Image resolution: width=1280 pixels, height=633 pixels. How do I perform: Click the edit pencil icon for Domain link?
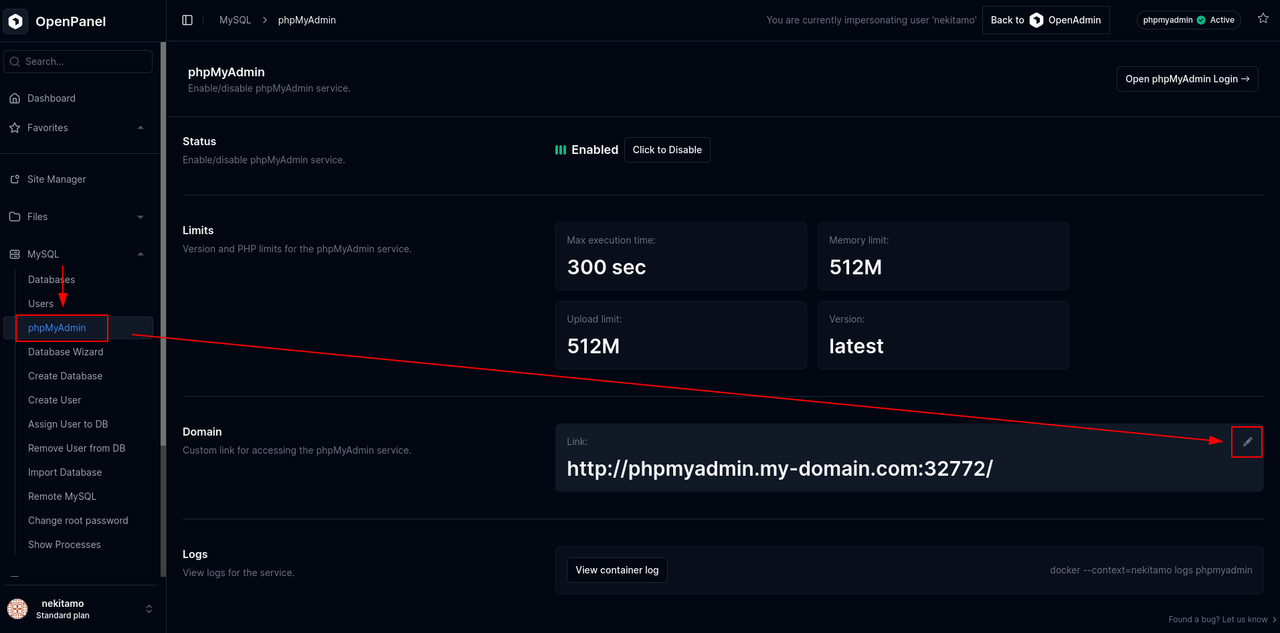click(1247, 441)
